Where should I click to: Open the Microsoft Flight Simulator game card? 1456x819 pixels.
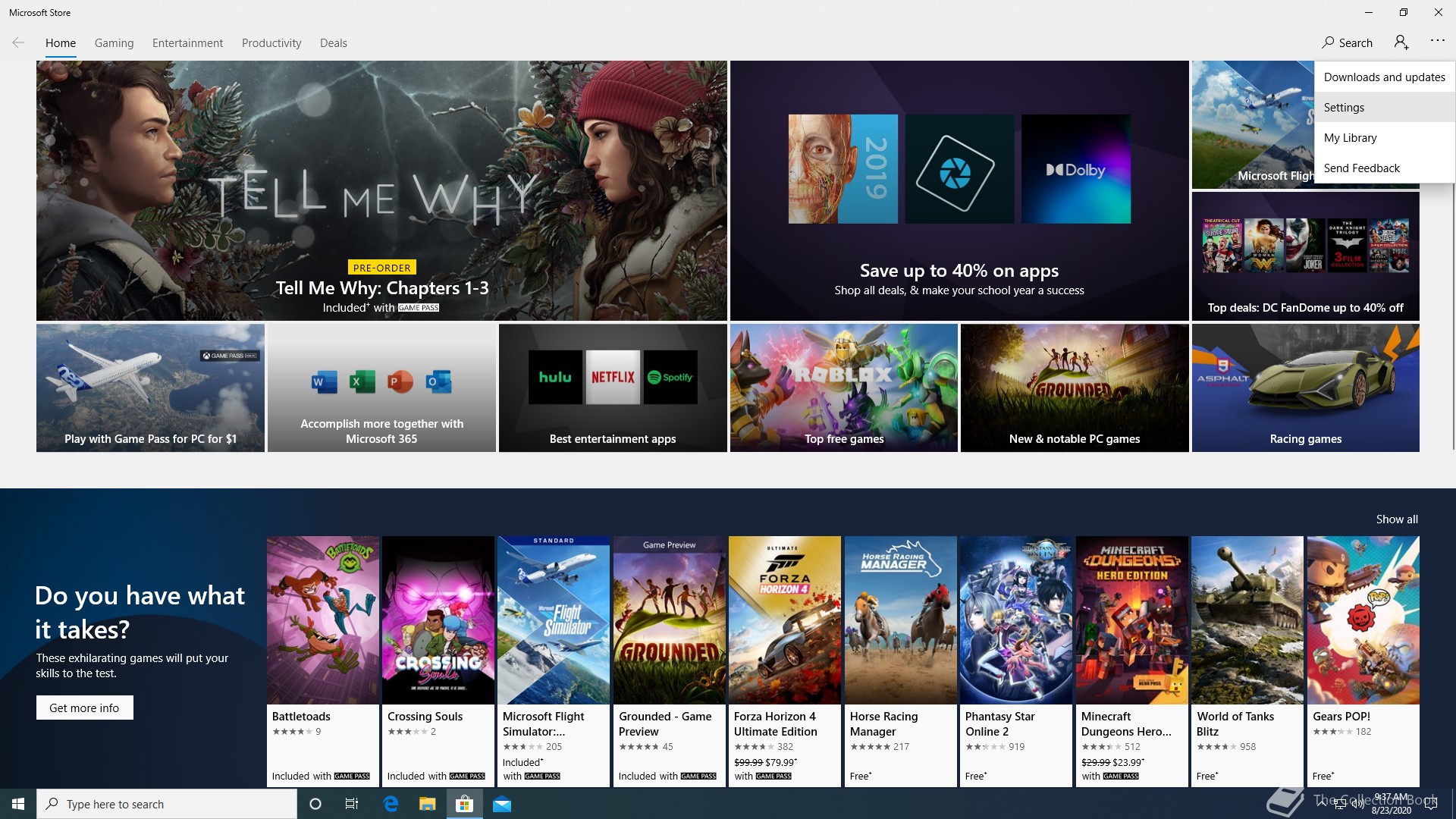pos(554,661)
